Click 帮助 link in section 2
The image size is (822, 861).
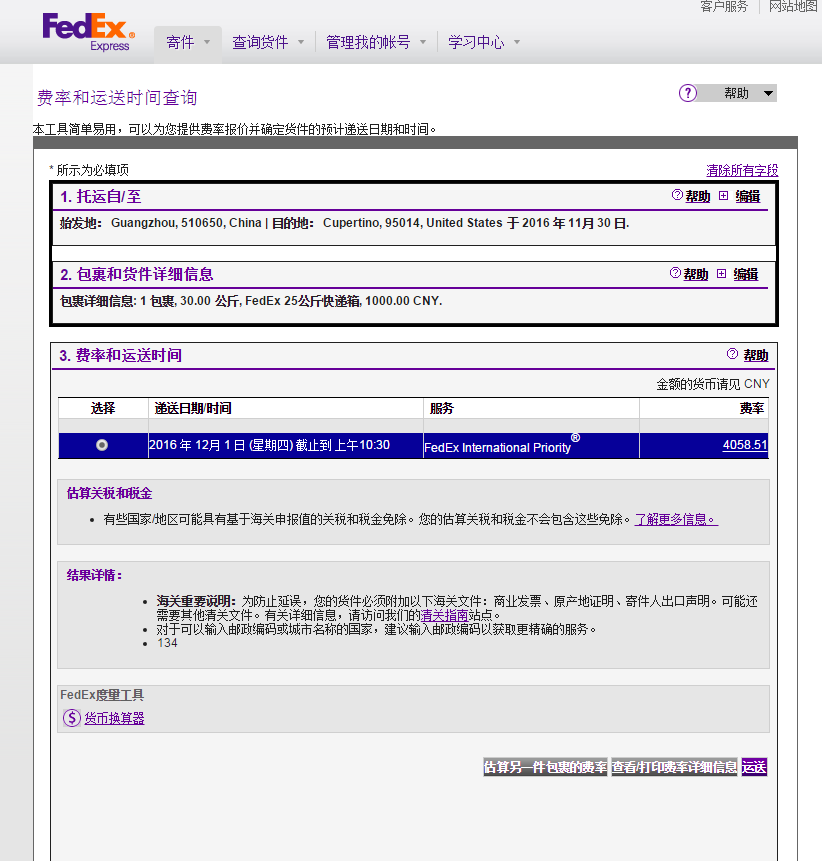[696, 274]
